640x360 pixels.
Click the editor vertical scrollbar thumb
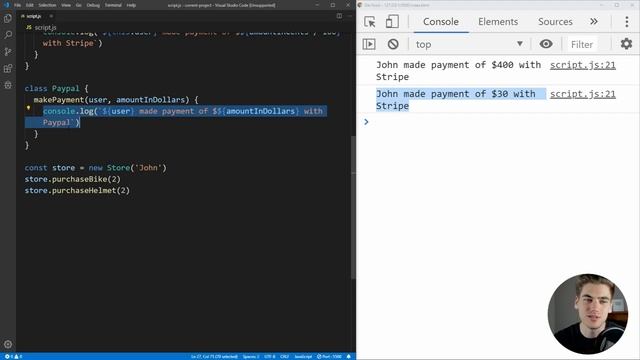[x=353, y=207]
